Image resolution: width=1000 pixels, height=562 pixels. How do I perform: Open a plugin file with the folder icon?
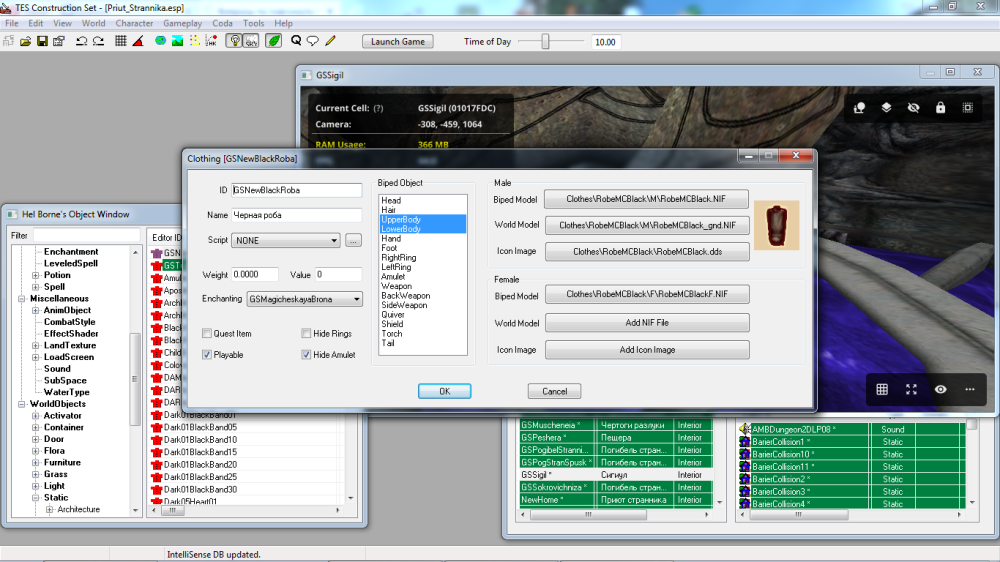pyautogui.click(x=26, y=41)
